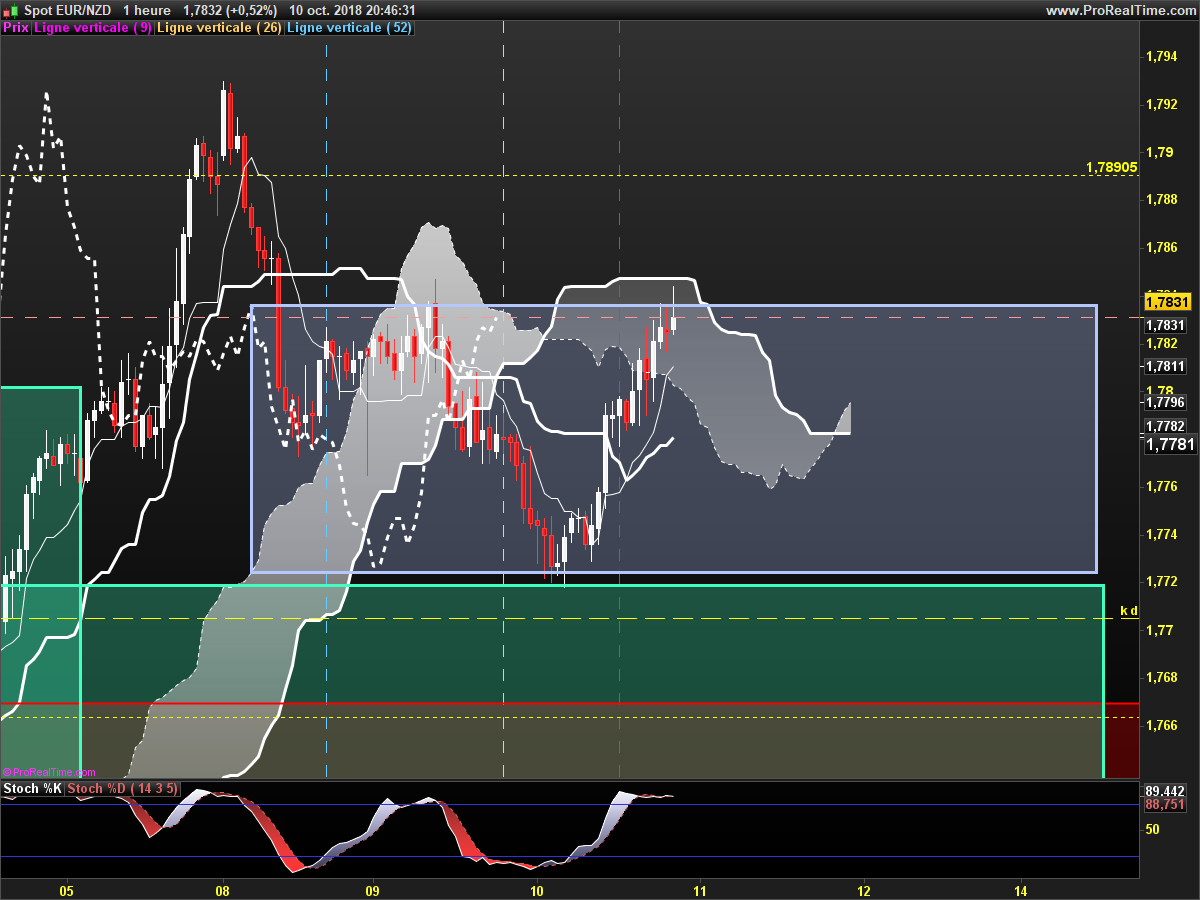Click the 'k d' yellow line label
Viewport: 1200px width, 900px height.
point(1129,610)
